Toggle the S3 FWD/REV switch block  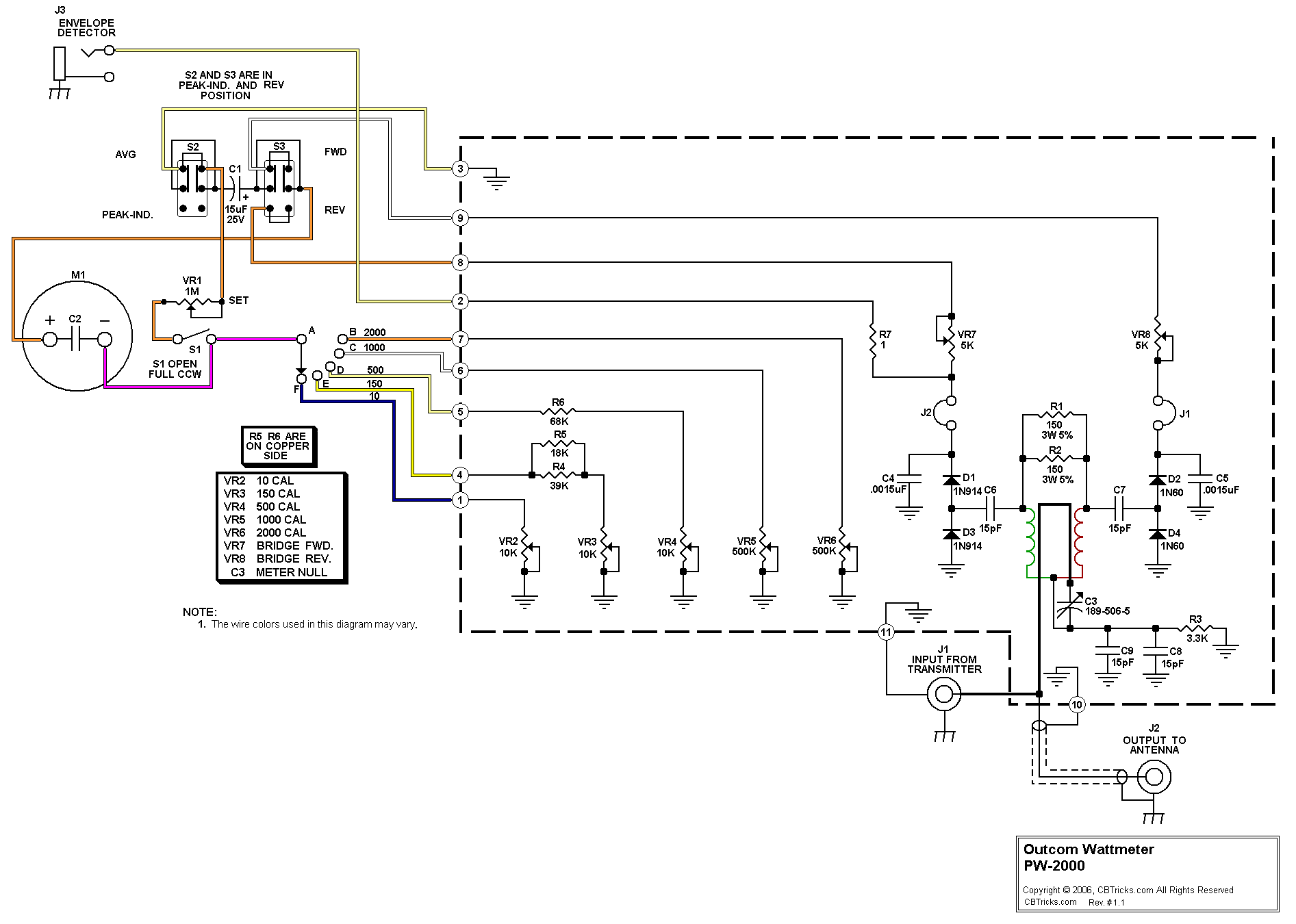(x=279, y=182)
